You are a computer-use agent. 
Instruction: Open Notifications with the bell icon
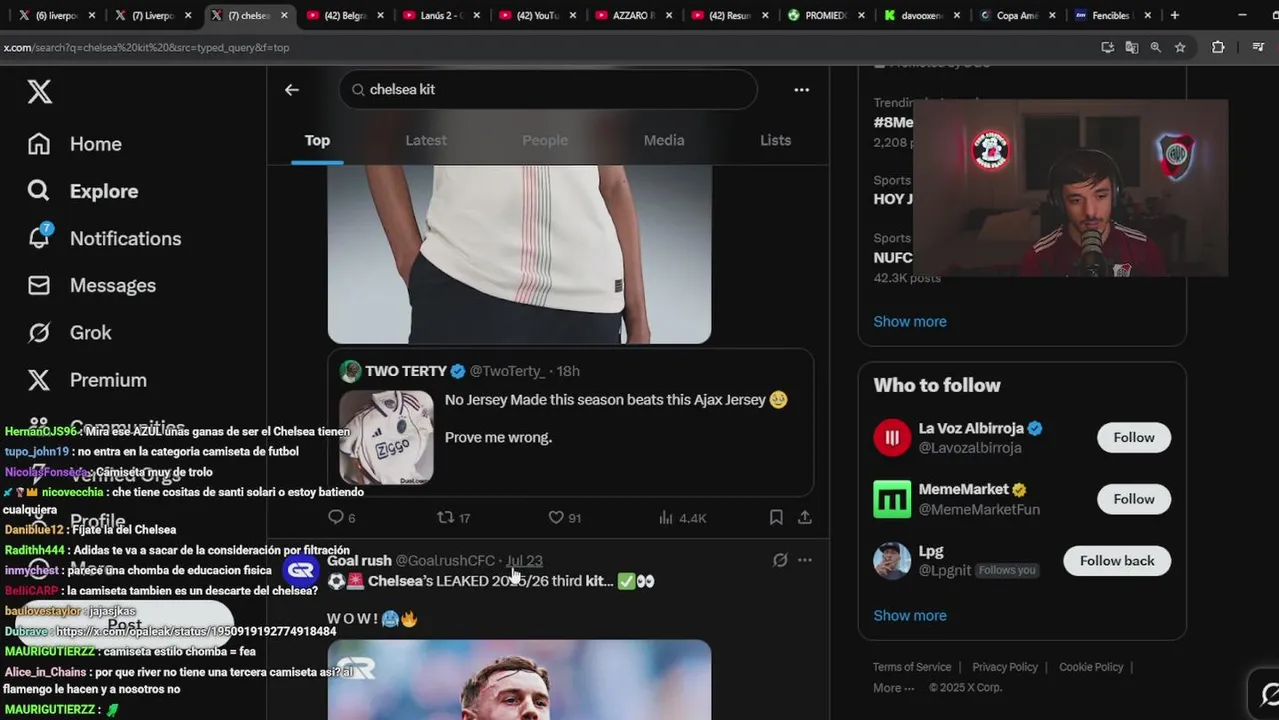[x=105, y=238]
